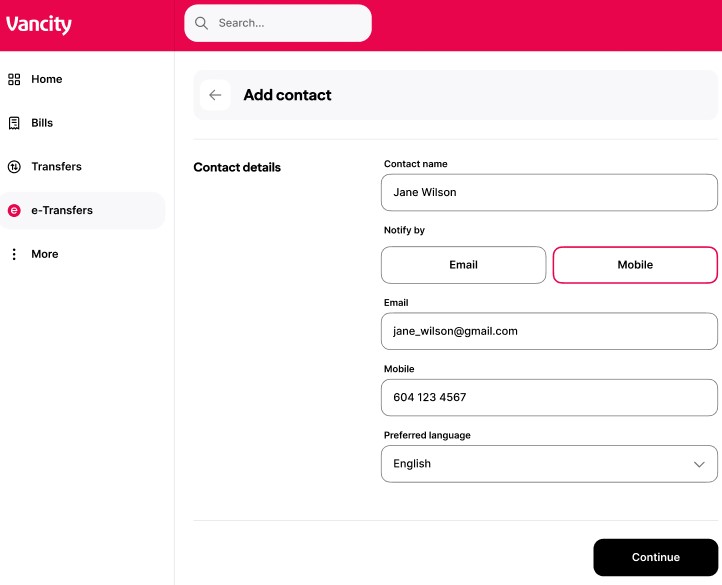The image size is (722, 585).
Task: Open the Bills menu item
Action: 42,123
